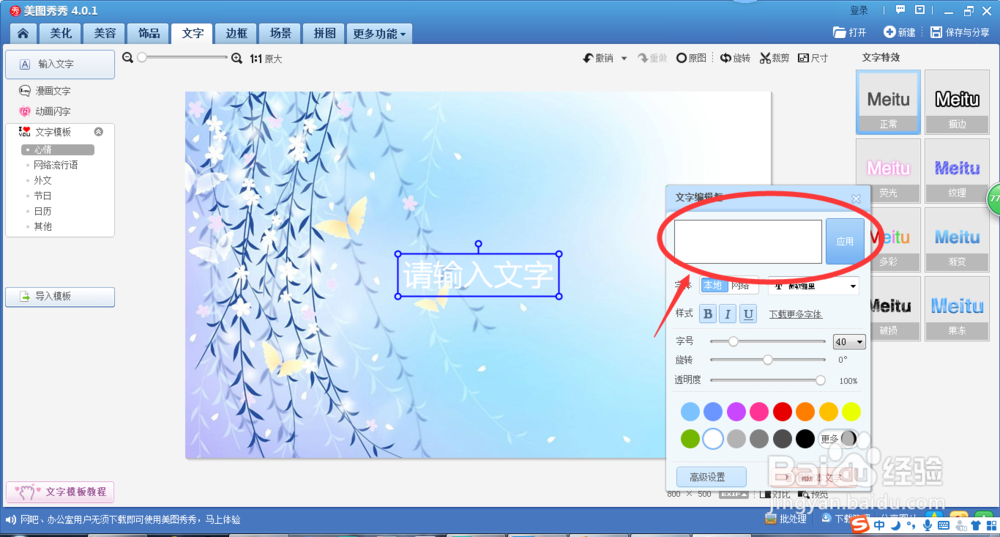This screenshot has width=1000, height=537.
Task: Click the 旋转 rotation slider handle
Action: click(x=768, y=360)
